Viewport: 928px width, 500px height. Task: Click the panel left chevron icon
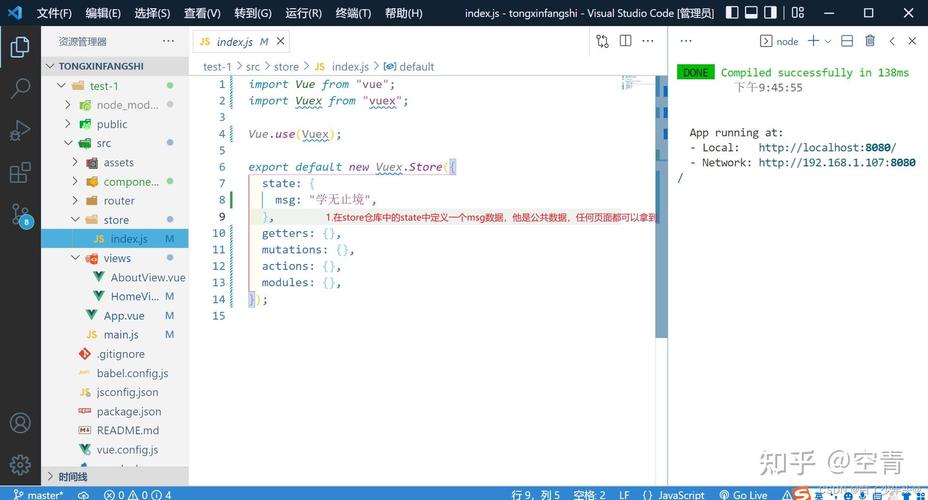coord(892,41)
